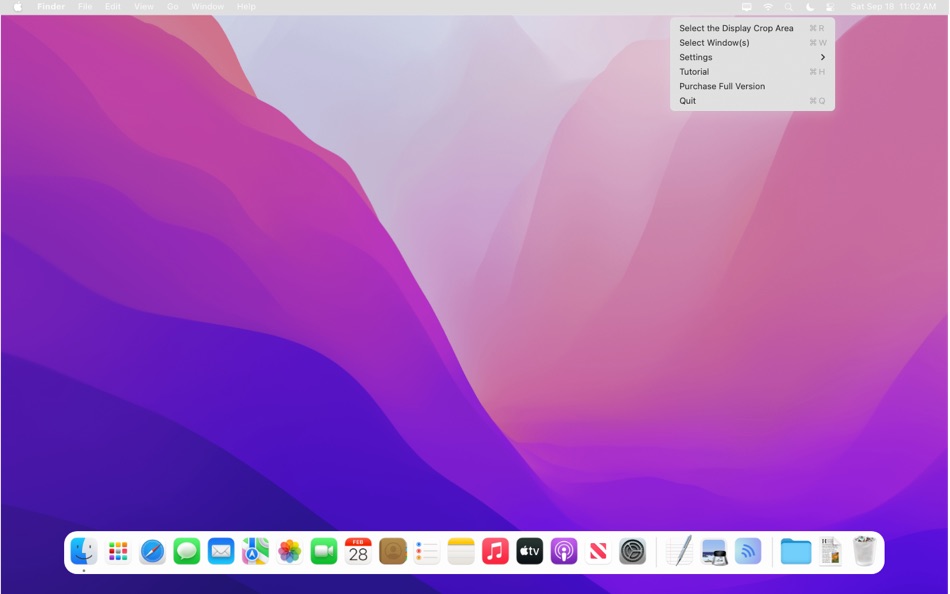This screenshot has width=950, height=594.
Task: Open Launchpad from the Dock
Action: point(118,551)
